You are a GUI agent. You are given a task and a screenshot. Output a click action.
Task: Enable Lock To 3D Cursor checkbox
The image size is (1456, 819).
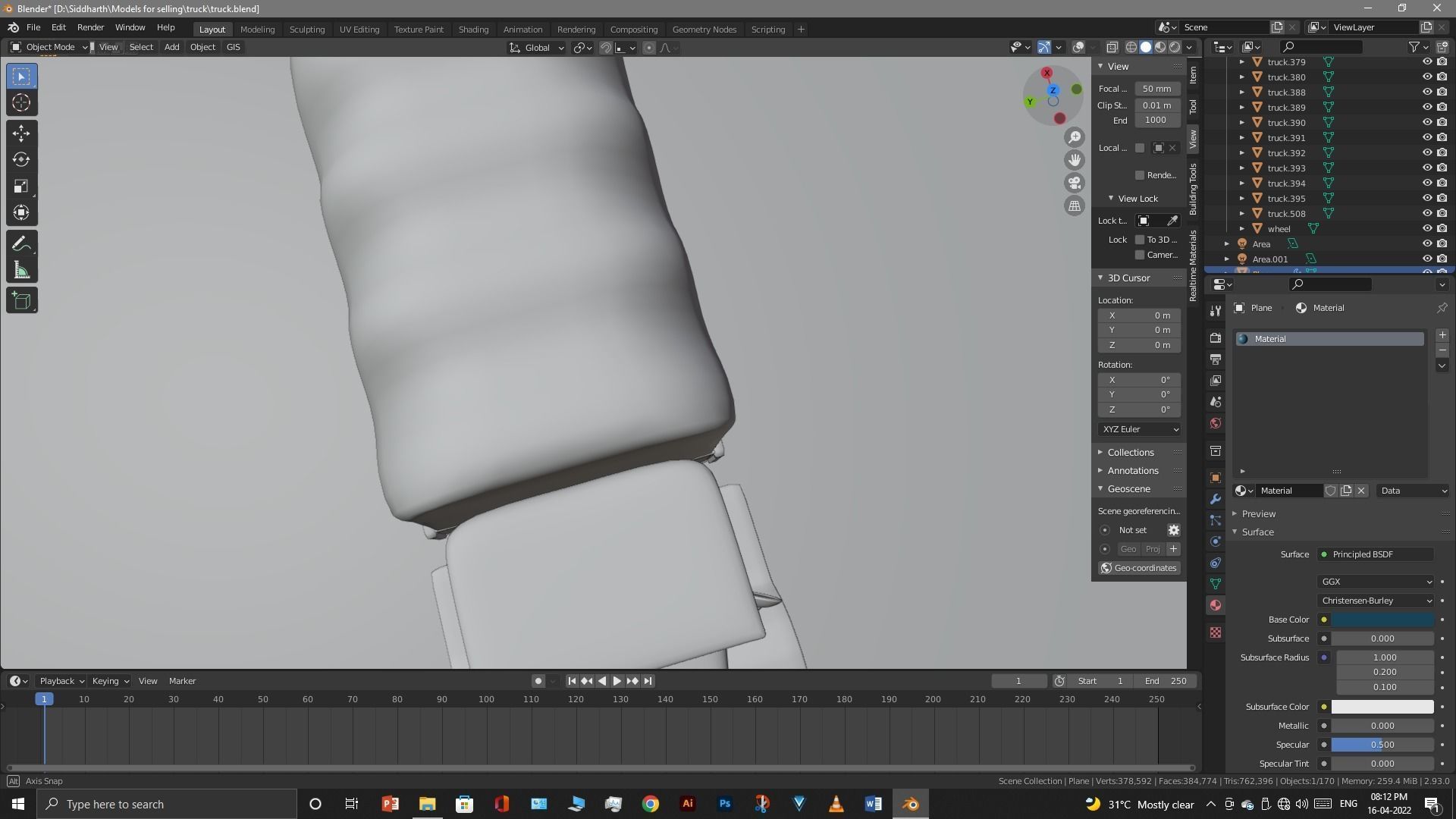[x=1139, y=240]
